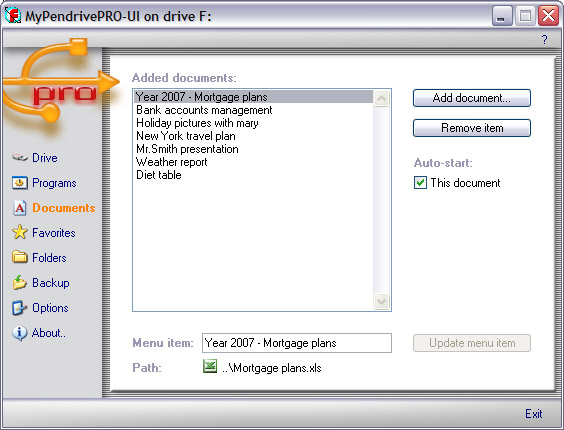Screen dimensions: 564x430
Task: Open the Drive section icon
Action: [19, 158]
